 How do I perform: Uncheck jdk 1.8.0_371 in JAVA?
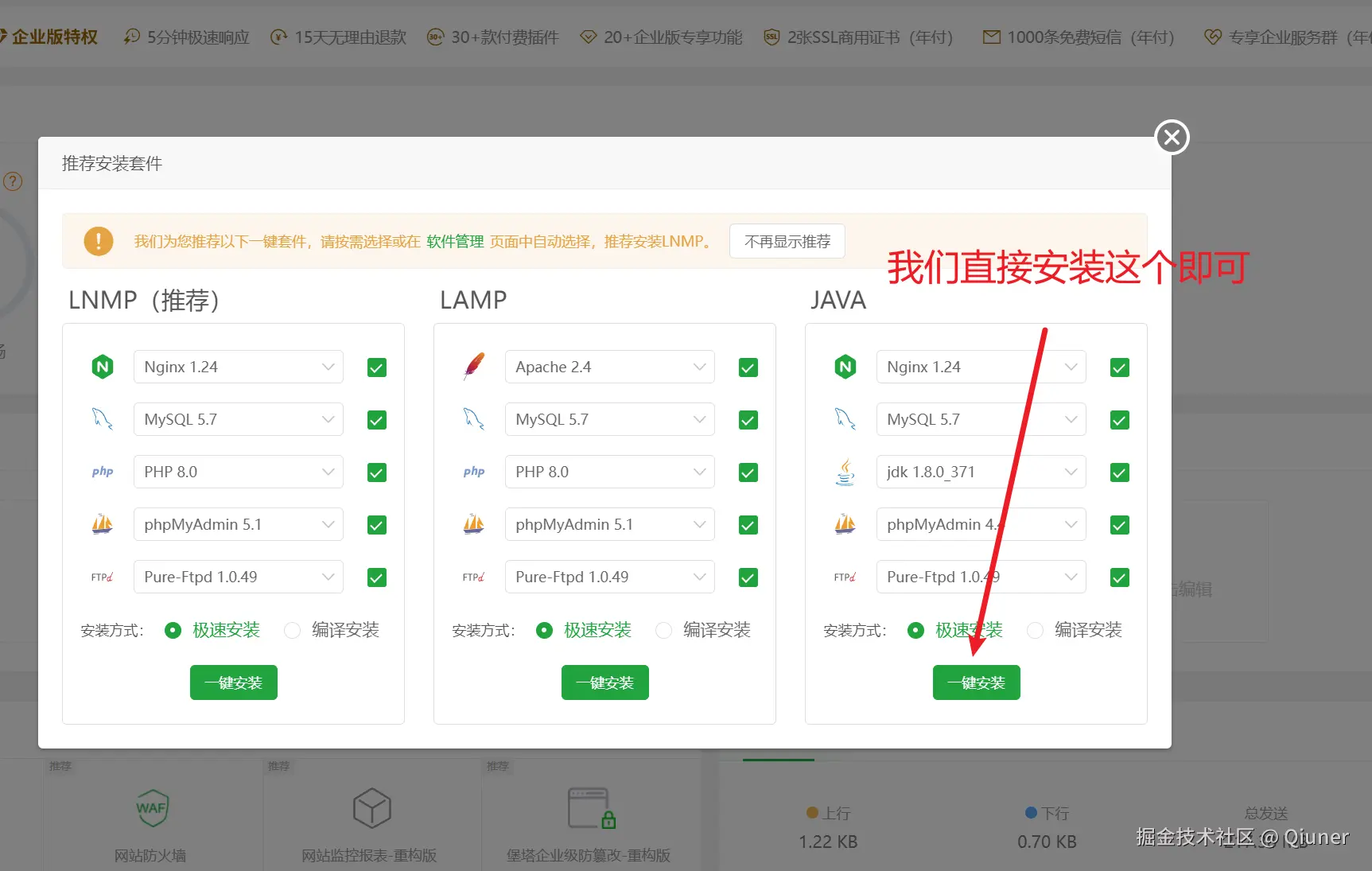pos(1120,472)
